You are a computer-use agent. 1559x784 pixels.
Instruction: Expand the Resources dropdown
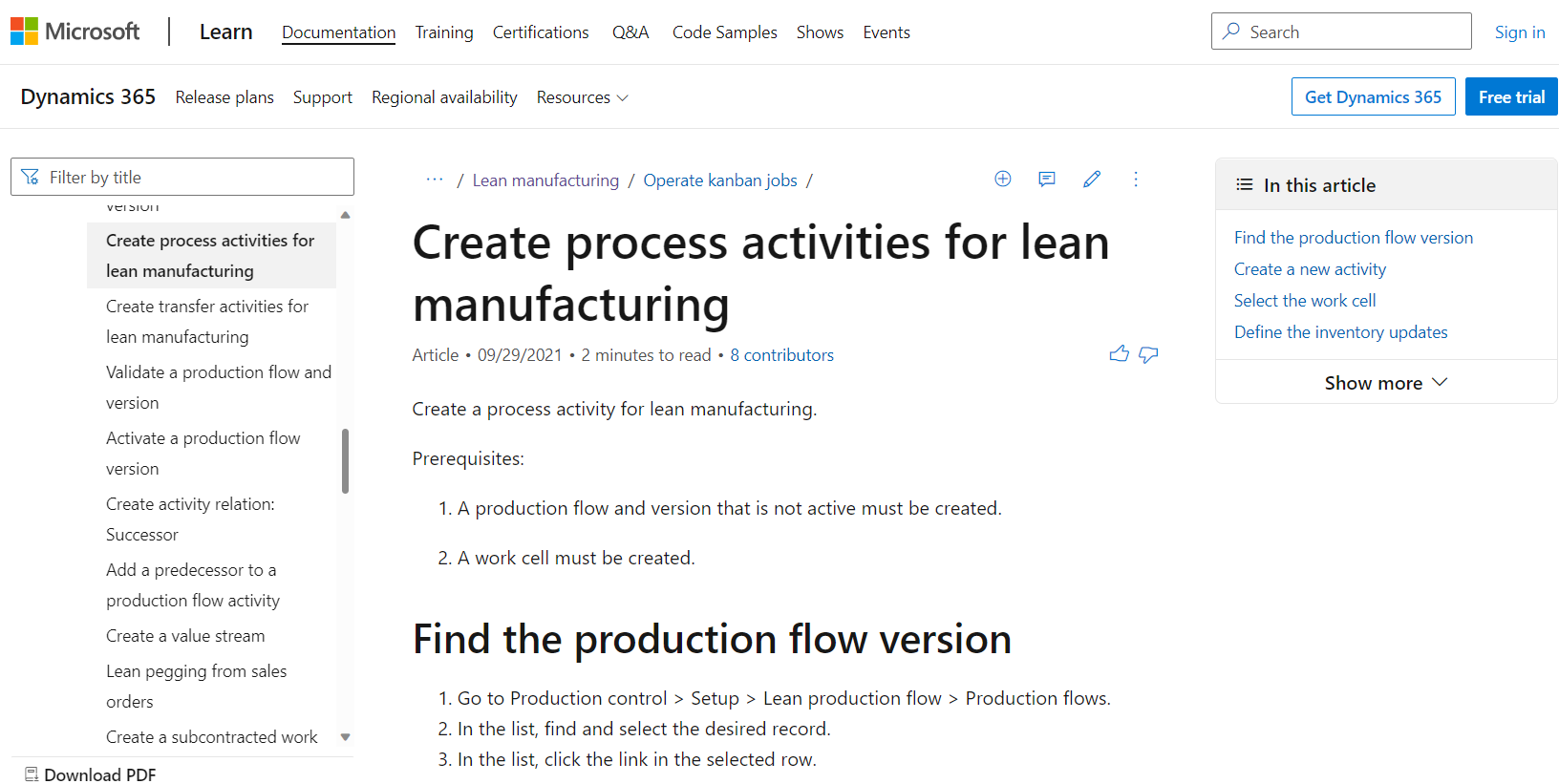(582, 97)
